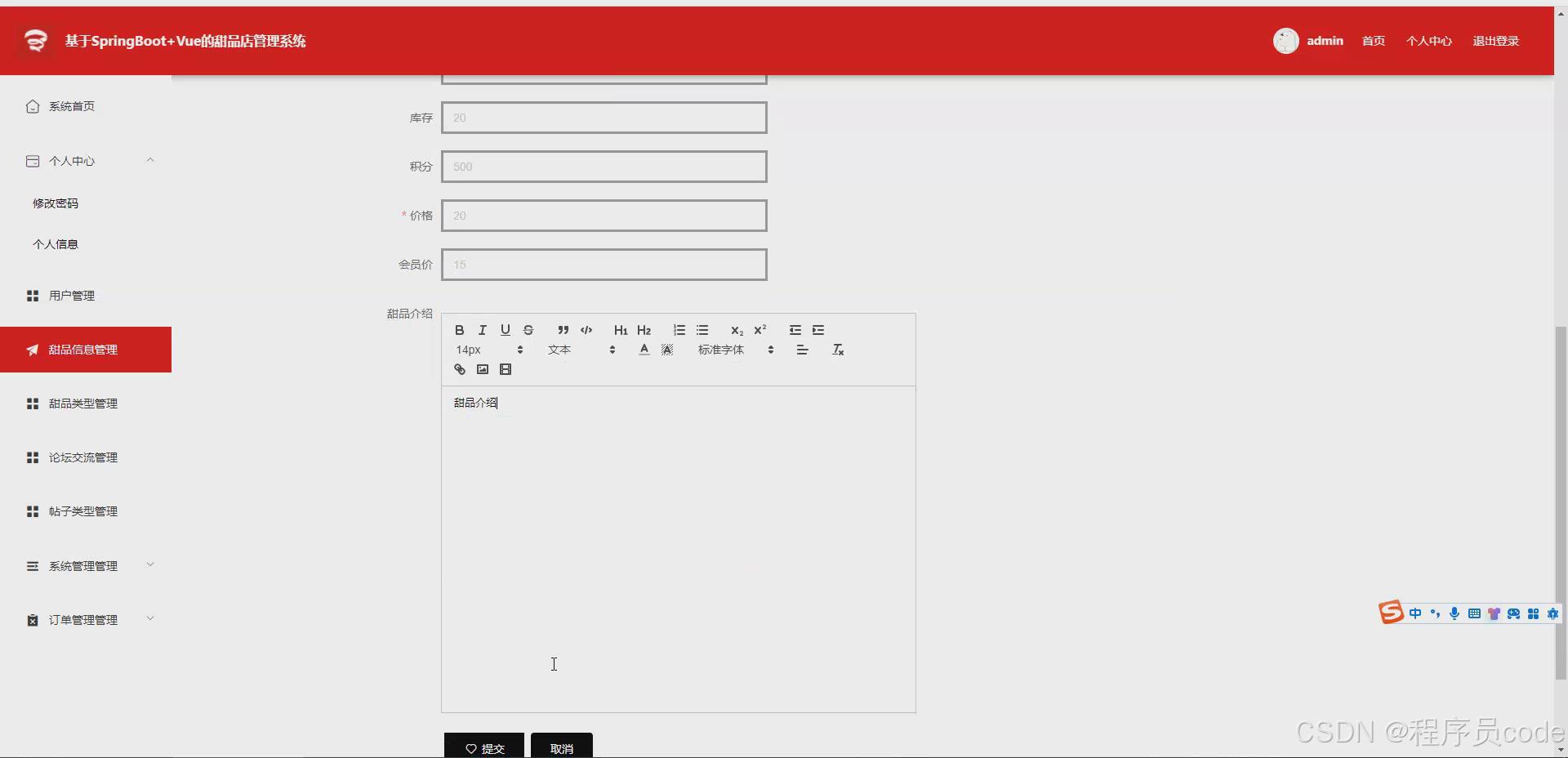1568x758 pixels.
Task: Apply subscript formatting
Action: point(737,330)
